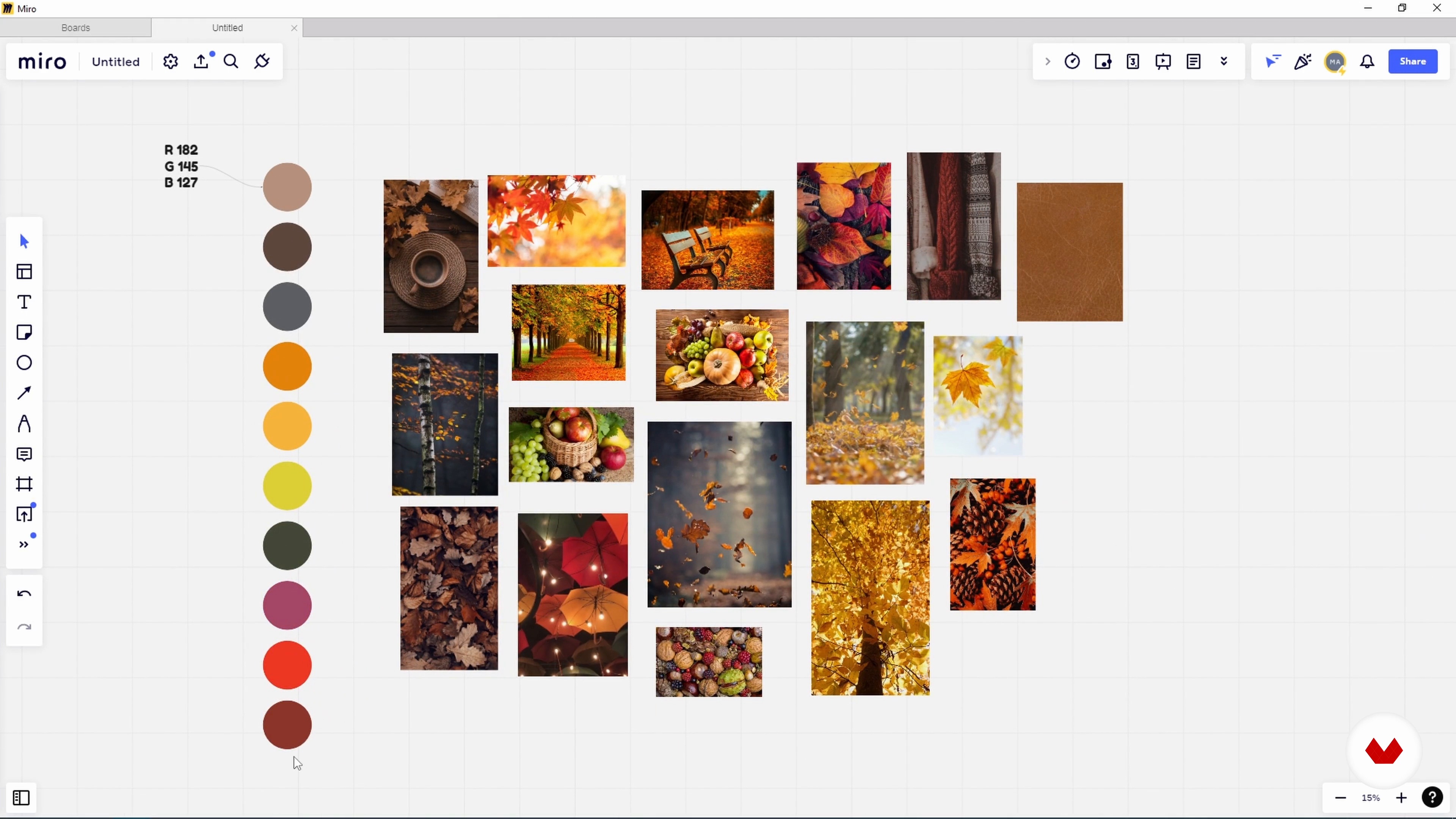Viewport: 1456px width, 819px height.
Task: Open the Templates tool
Action: tap(24, 271)
